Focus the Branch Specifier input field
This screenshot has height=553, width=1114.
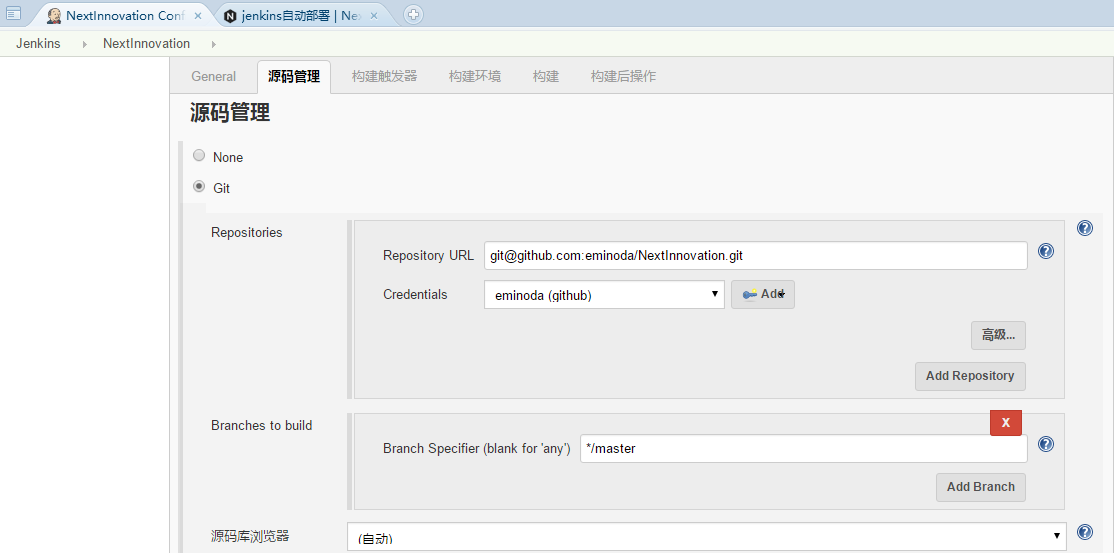tap(804, 449)
